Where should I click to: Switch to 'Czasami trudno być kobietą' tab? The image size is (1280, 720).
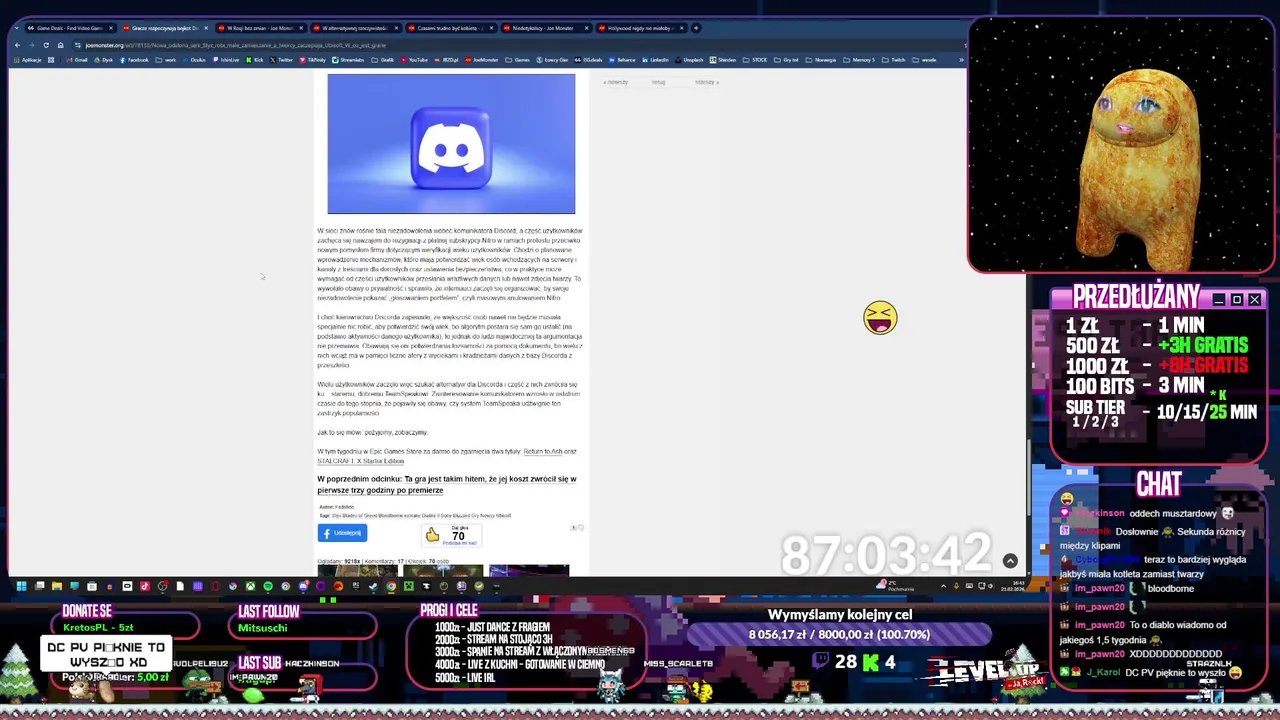(449, 28)
